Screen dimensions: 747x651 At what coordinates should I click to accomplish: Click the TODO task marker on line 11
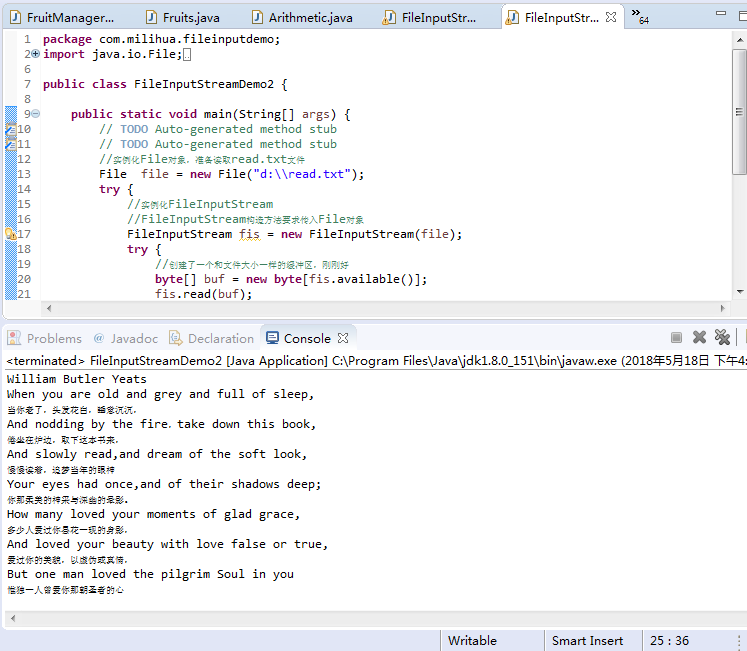10,144
